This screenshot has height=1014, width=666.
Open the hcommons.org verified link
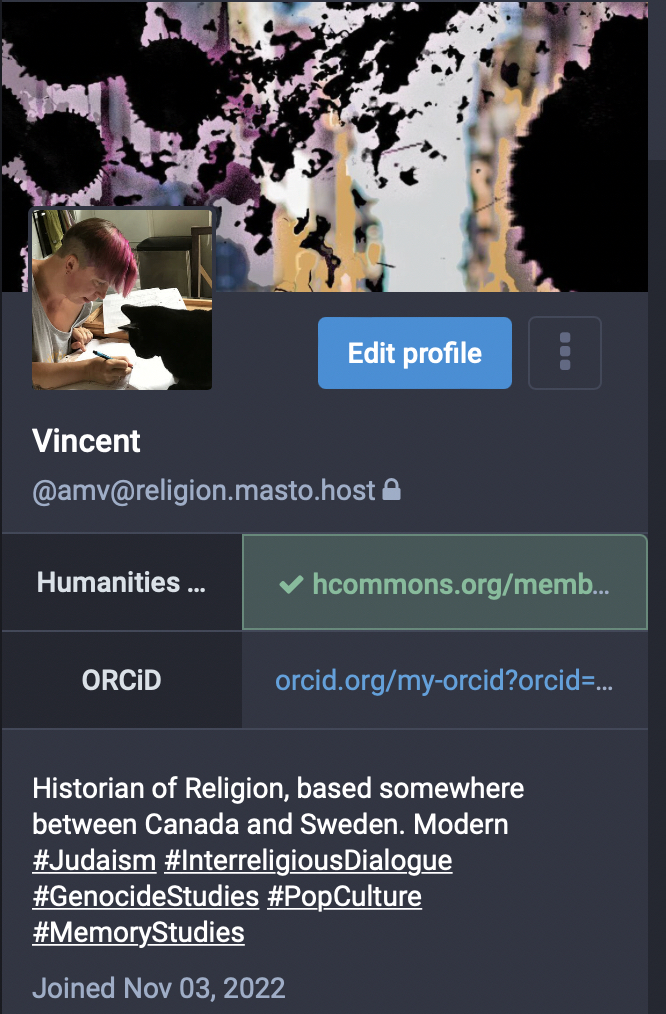460,583
